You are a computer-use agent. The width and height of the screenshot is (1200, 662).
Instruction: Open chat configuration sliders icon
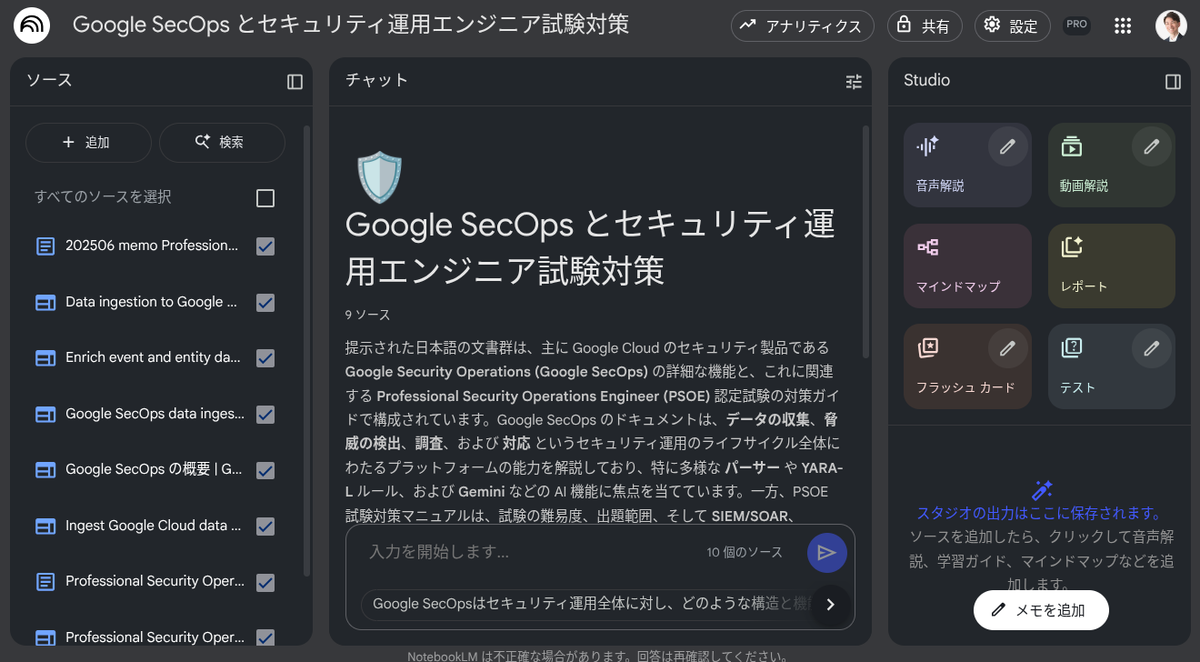(x=853, y=82)
